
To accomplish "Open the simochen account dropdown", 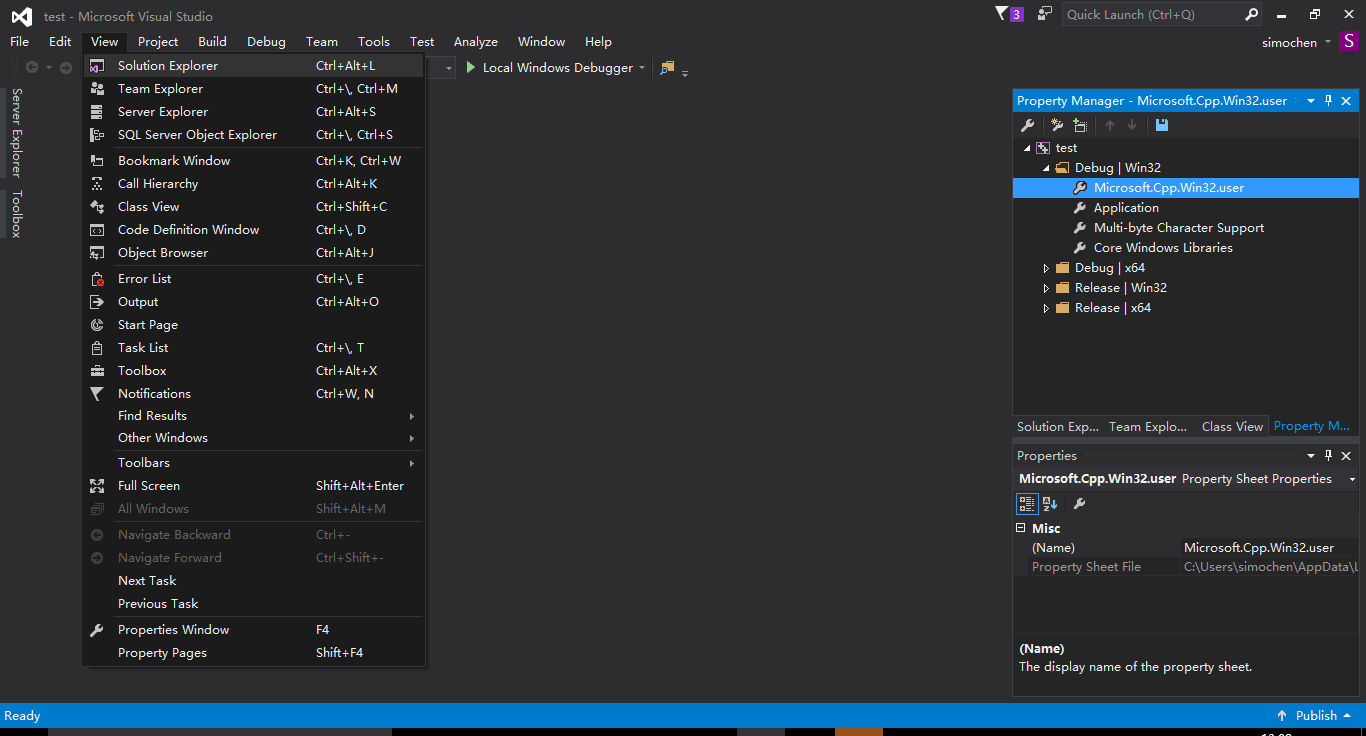I will tap(1296, 42).
